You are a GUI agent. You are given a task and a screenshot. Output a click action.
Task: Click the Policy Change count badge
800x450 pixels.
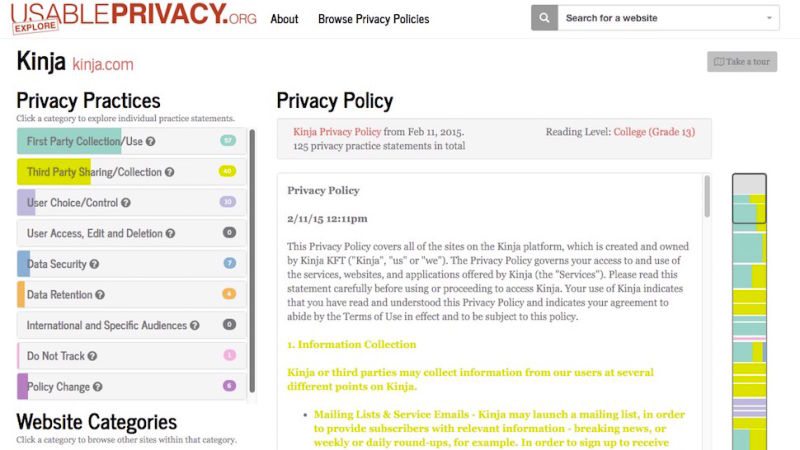[230, 385]
